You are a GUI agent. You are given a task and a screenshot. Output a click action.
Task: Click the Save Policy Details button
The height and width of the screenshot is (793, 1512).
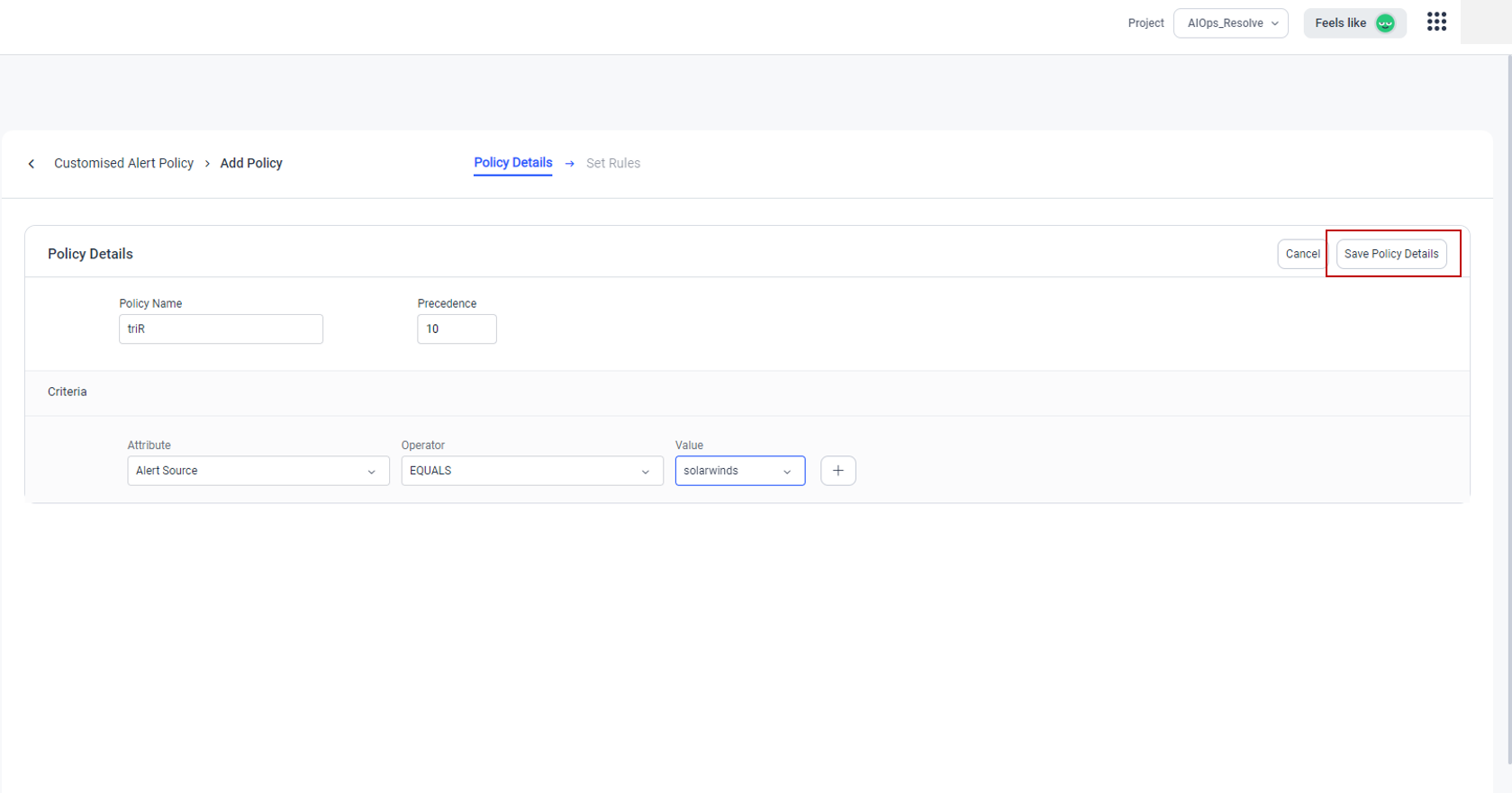[x=1390, y=254]
